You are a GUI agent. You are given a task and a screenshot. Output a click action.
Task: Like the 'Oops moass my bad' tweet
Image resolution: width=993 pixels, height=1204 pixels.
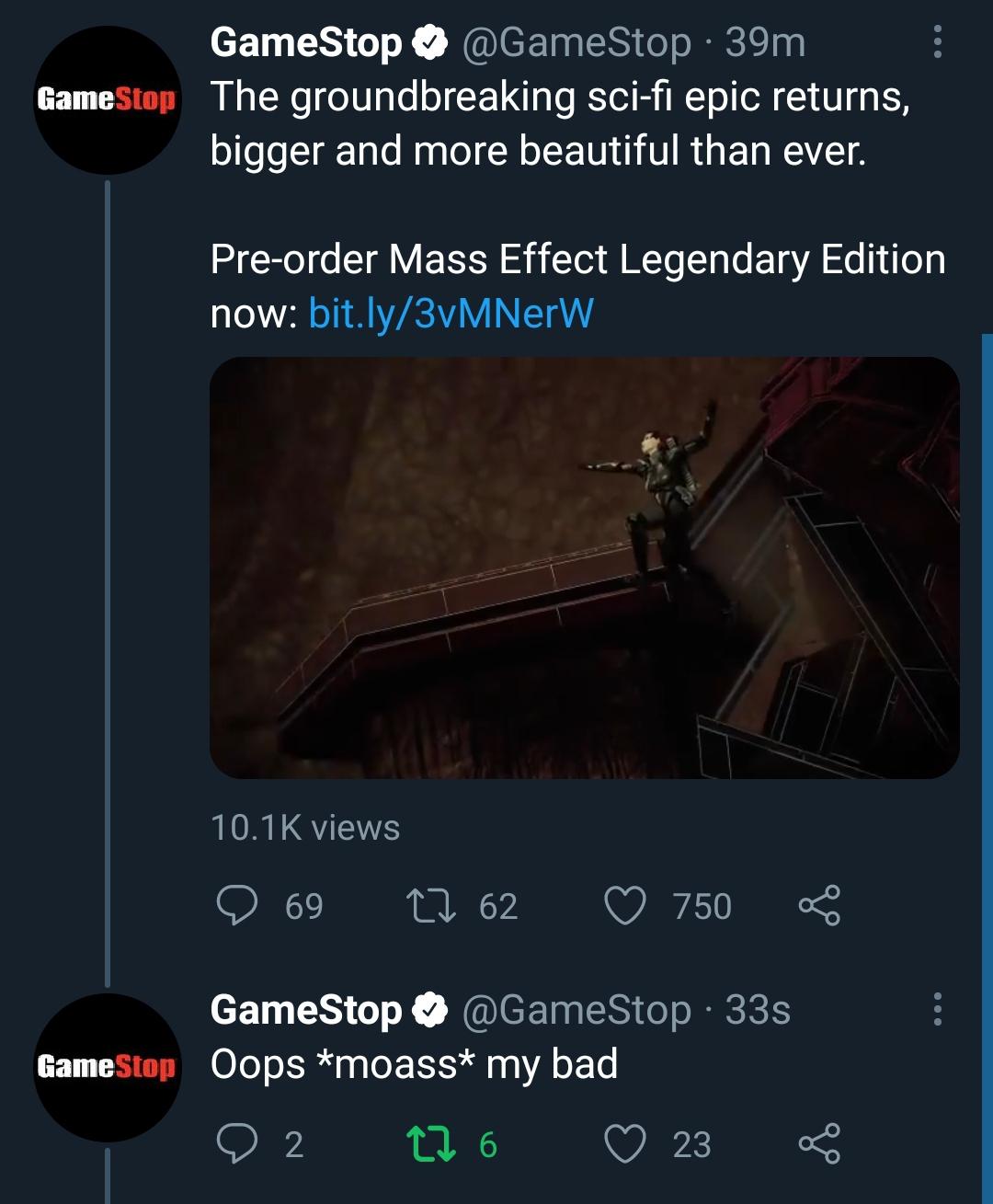[x=625, y=1143]
